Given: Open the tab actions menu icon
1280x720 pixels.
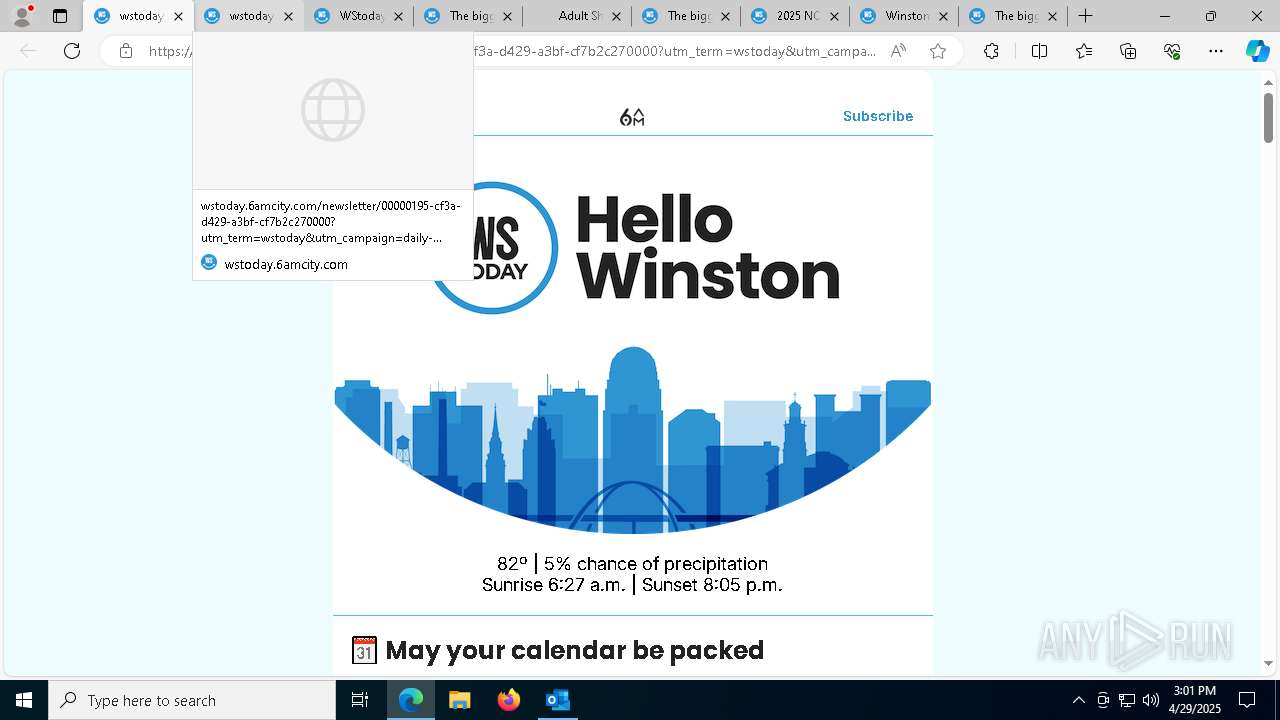Looking at the screenshot, I should tap(60, 16).
